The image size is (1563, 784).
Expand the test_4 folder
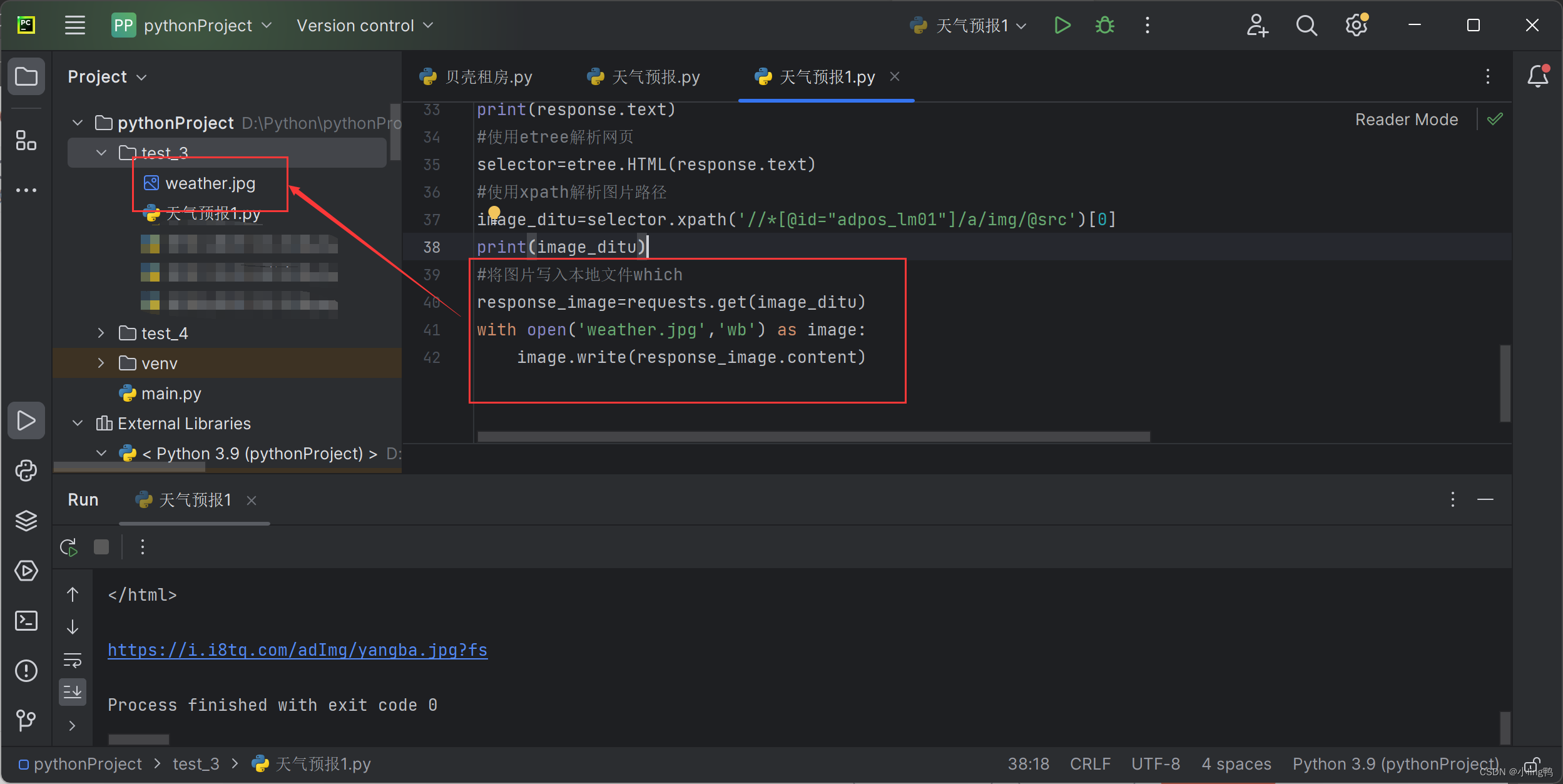pyautogui.click(x=101, y=333)
